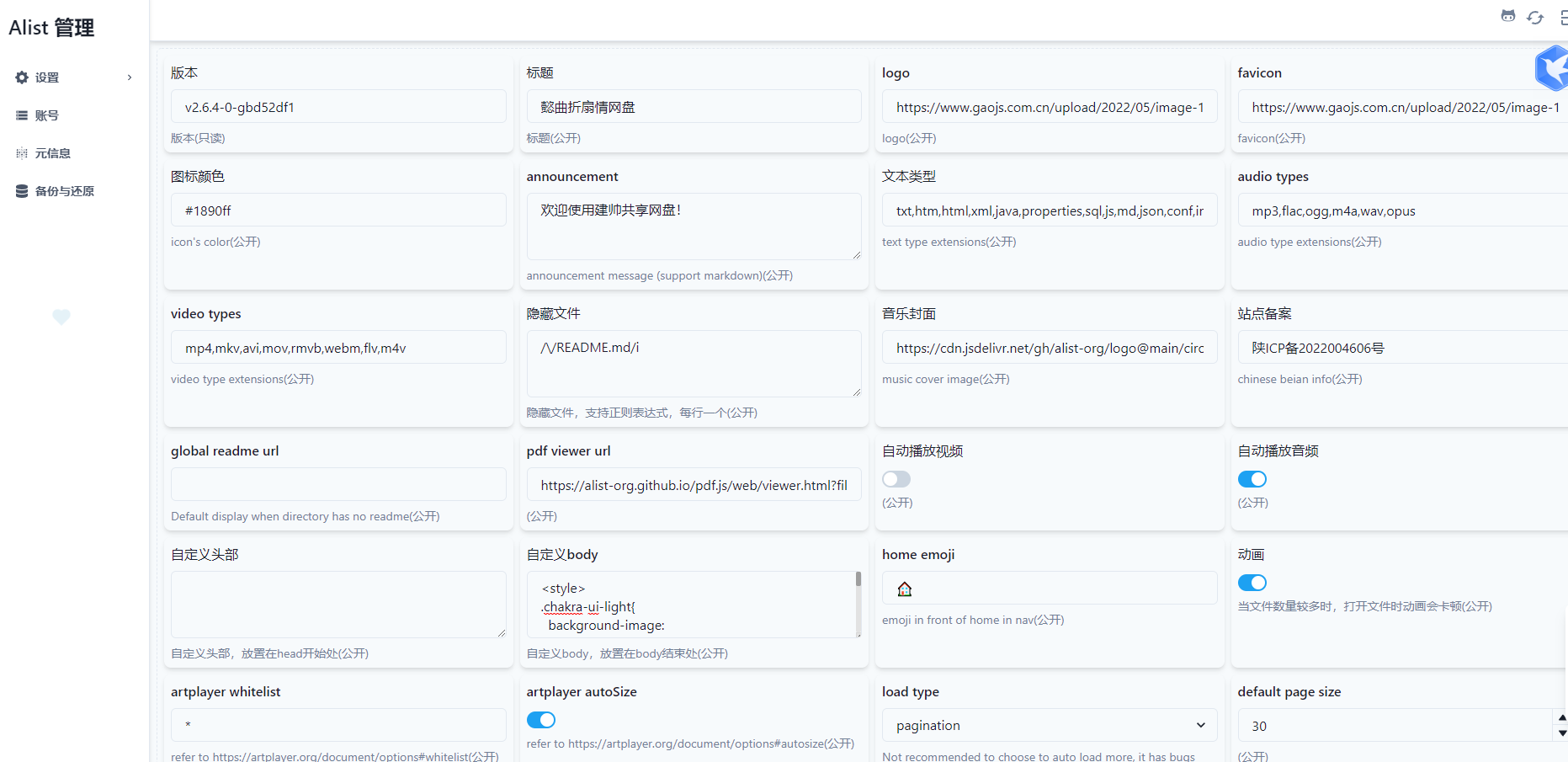This screenshot has height=762, width=1568.
Task: Click the settings gear icon in sidebar
Action: click(x=22, y=77)
